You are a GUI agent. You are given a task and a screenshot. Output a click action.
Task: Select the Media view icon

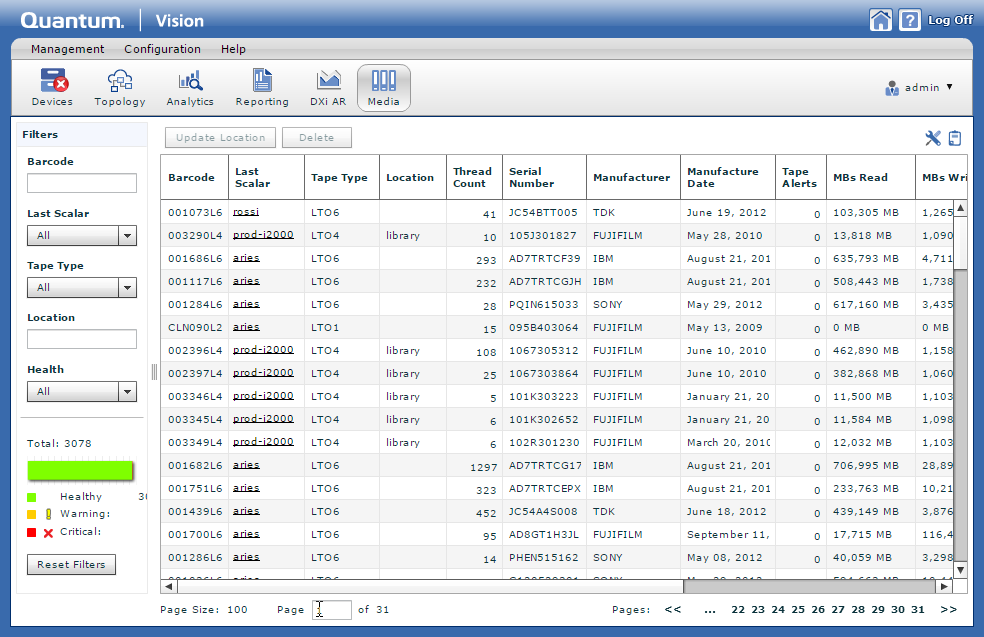click(384, 88)
